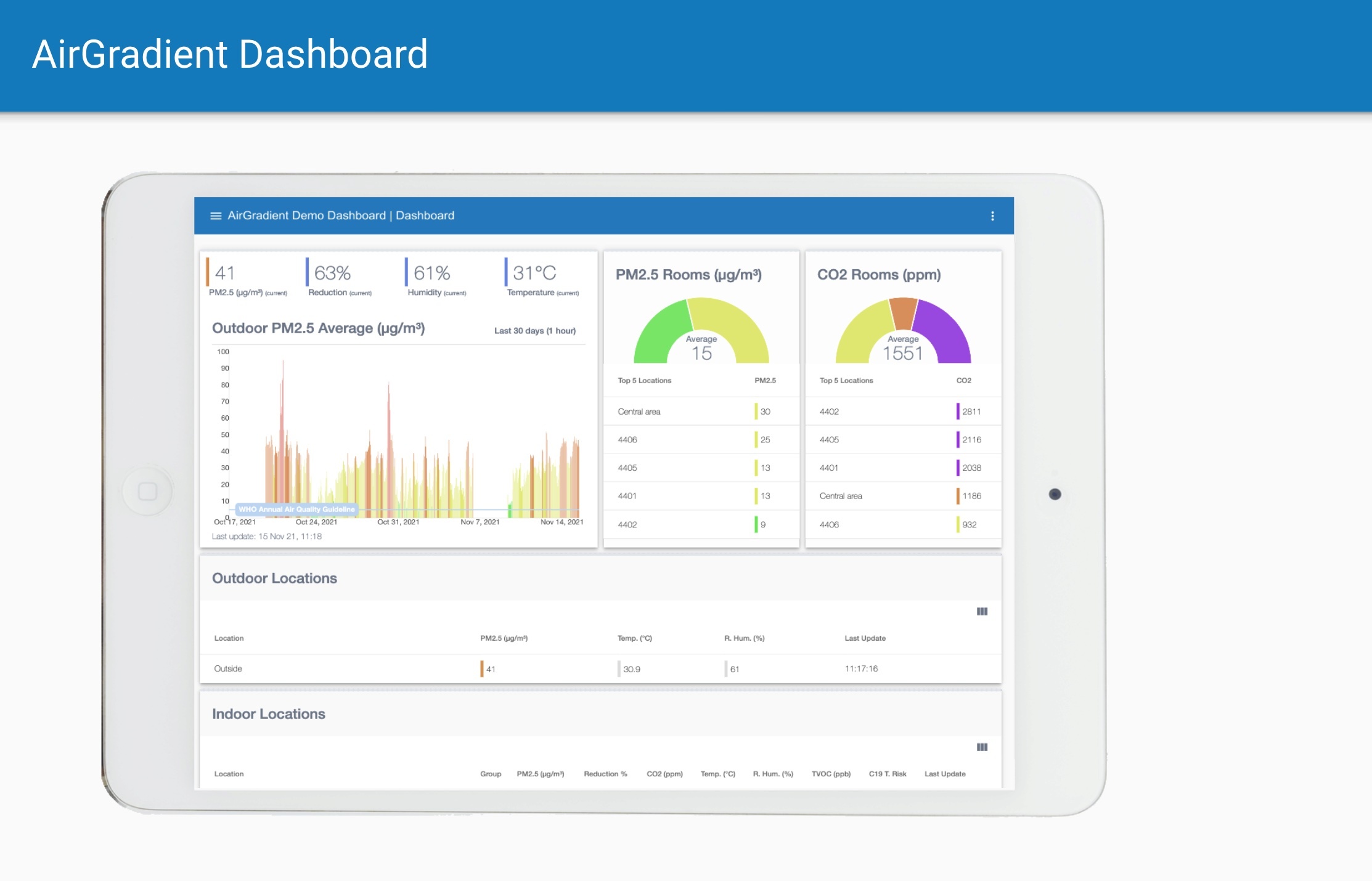The image size is (1372, 881).
Task: Click WHO Annual Air Quality Guideline label
Action: click(296, 510)
